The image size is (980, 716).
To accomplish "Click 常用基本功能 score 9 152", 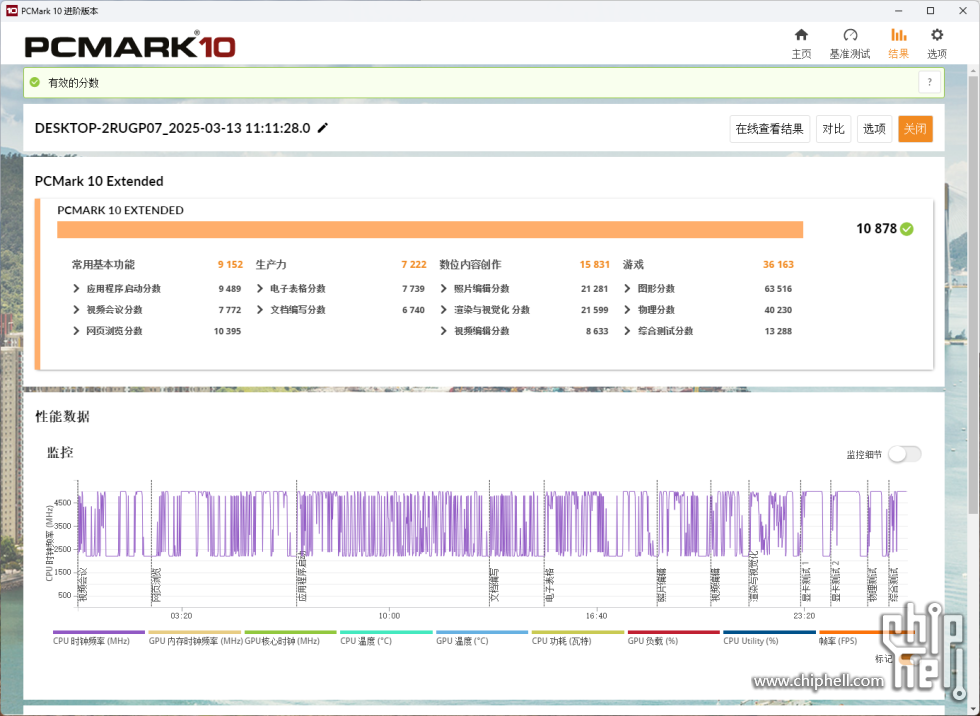I will (x=230, y=264).
